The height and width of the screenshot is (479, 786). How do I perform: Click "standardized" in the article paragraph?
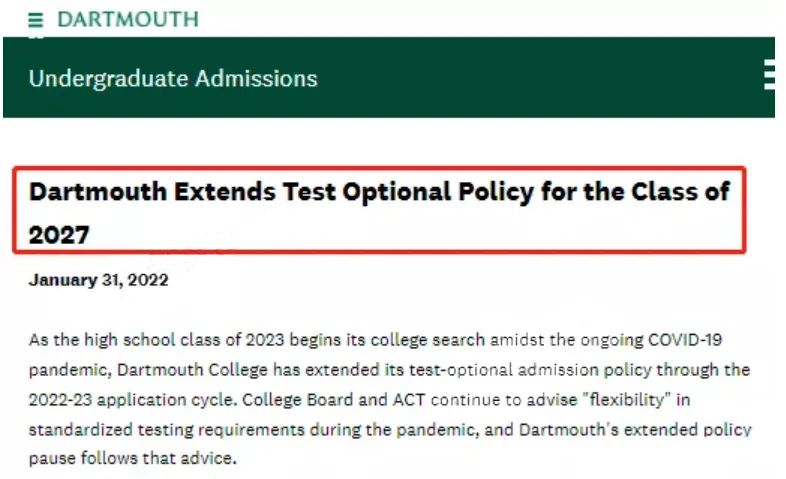click(75, 431)
